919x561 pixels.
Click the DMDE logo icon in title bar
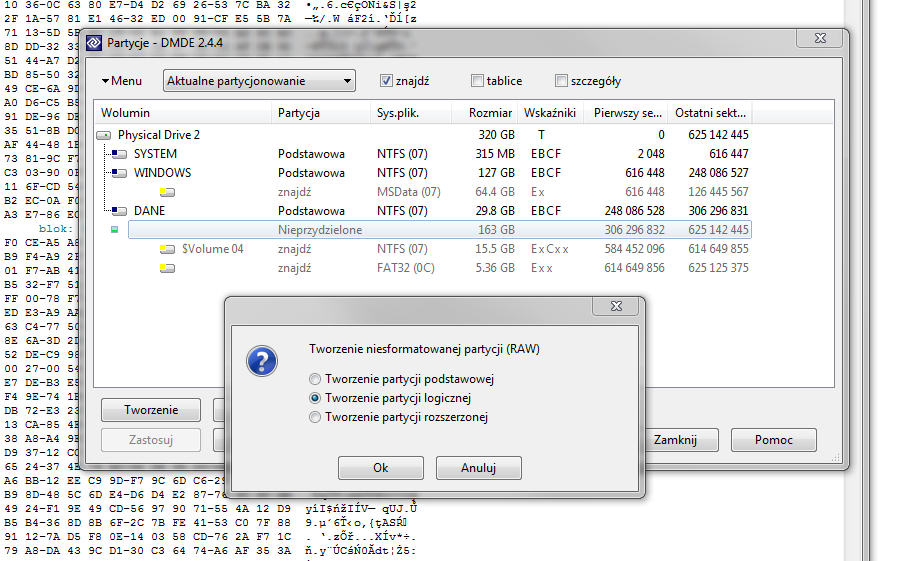click(x=94, y=43)
